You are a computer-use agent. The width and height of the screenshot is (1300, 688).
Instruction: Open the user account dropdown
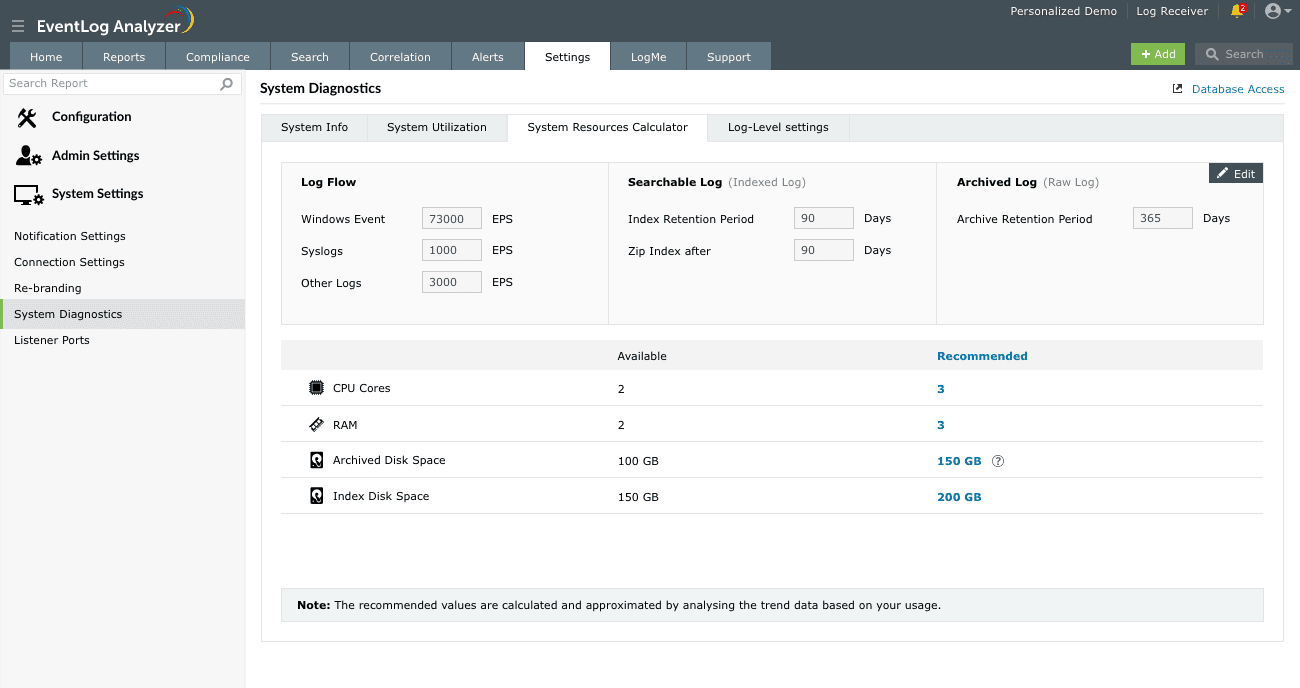1277,11
